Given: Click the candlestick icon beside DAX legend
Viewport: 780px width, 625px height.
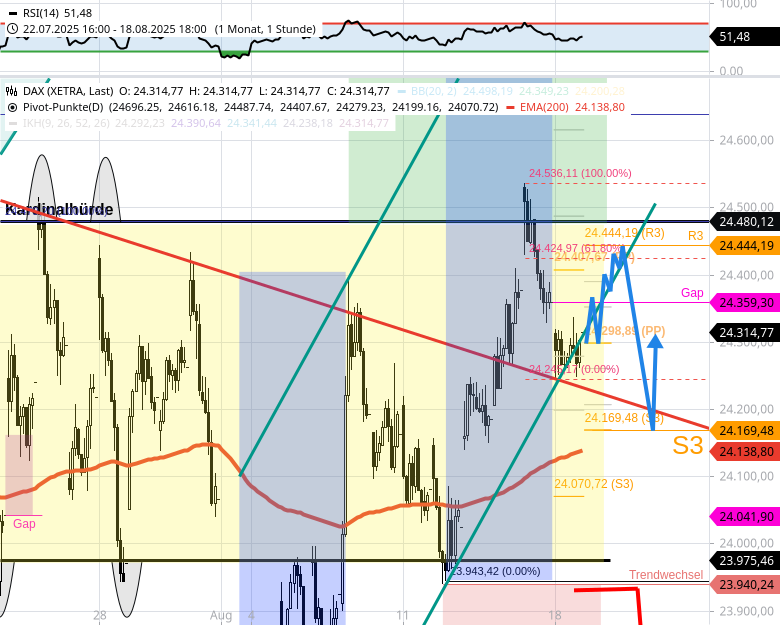Looking at the screenshot, I should 12,91.
